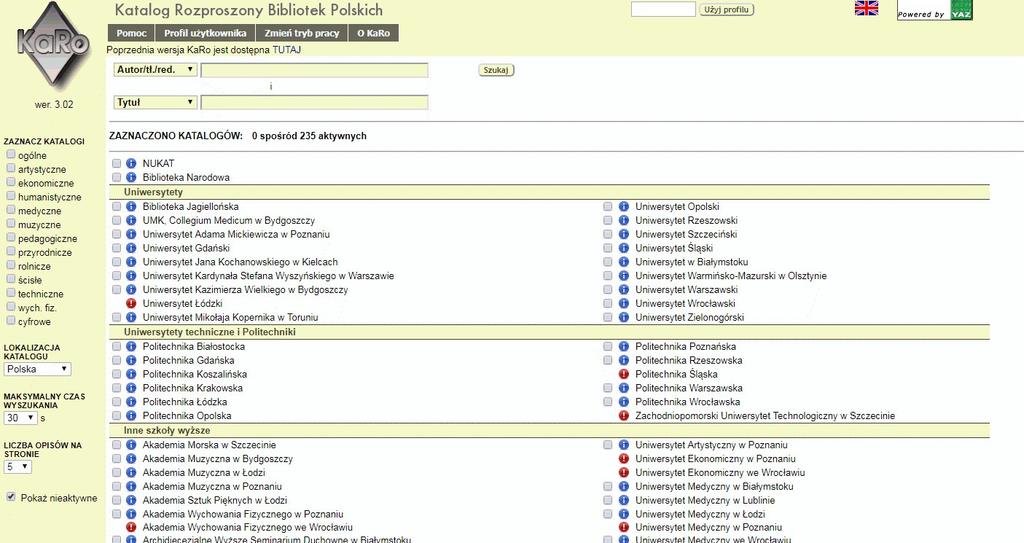Check the 'humanistyczne' catalog category
This screenshot has height=543, width=1024.
coord(10,196)
